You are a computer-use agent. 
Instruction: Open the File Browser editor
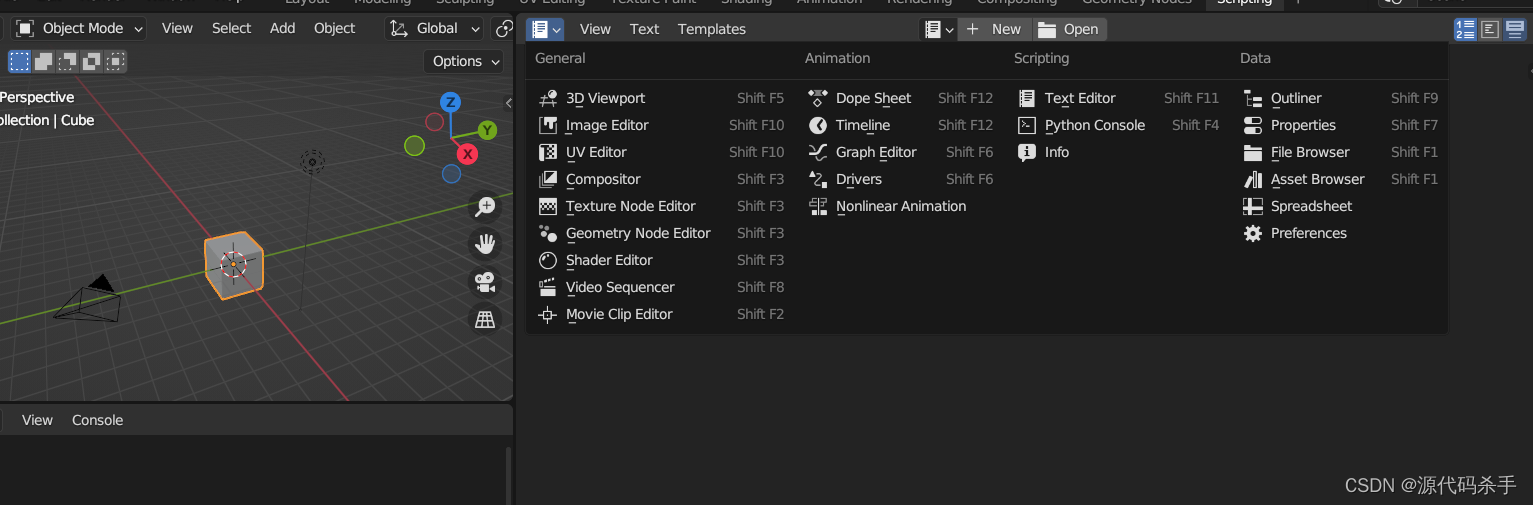coord(1341,152)
